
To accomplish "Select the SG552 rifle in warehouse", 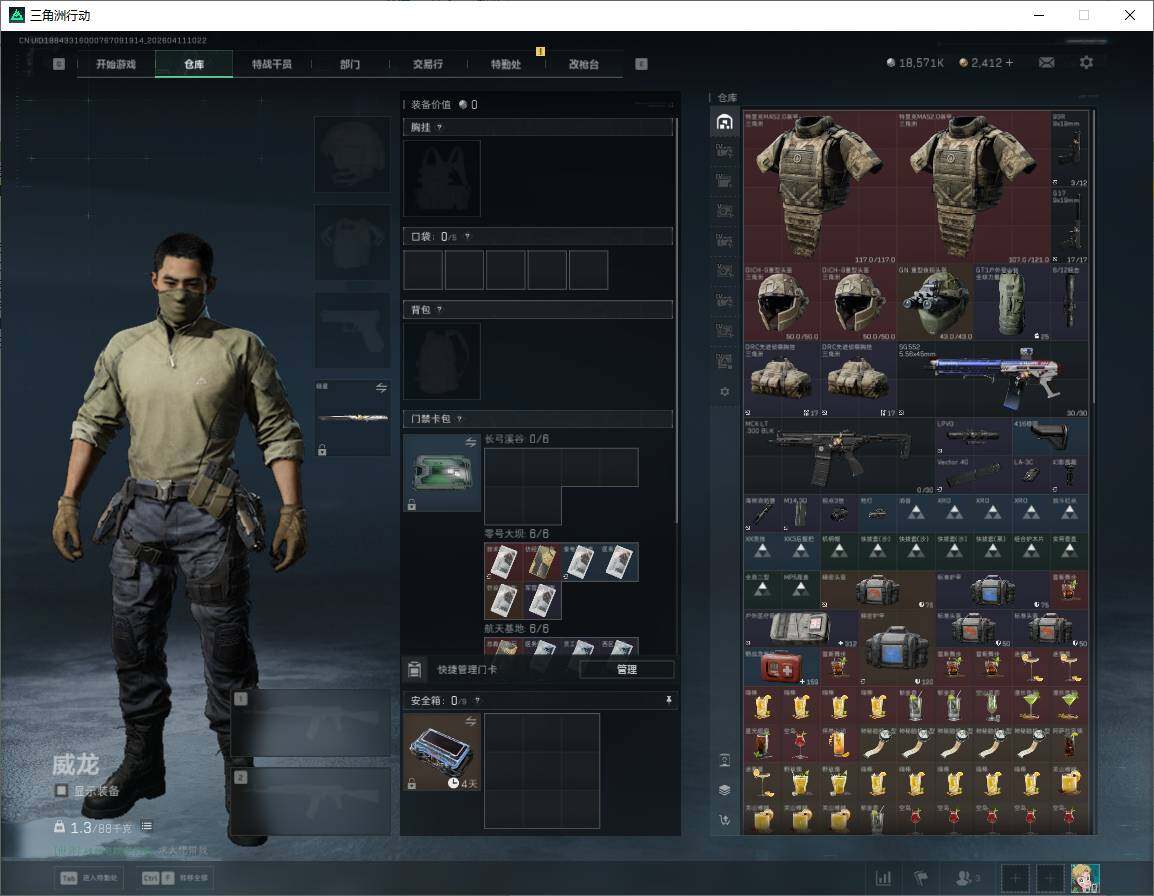I will [993, 378].
